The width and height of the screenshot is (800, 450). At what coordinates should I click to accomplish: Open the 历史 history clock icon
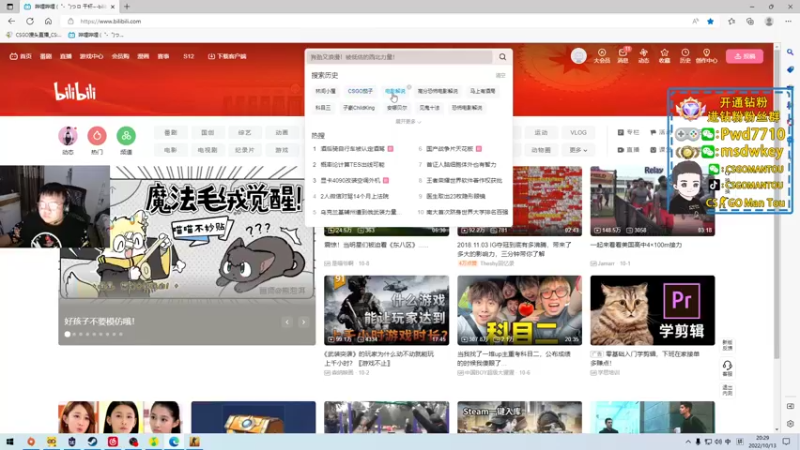pyautogui.click(x=685, y=56)
